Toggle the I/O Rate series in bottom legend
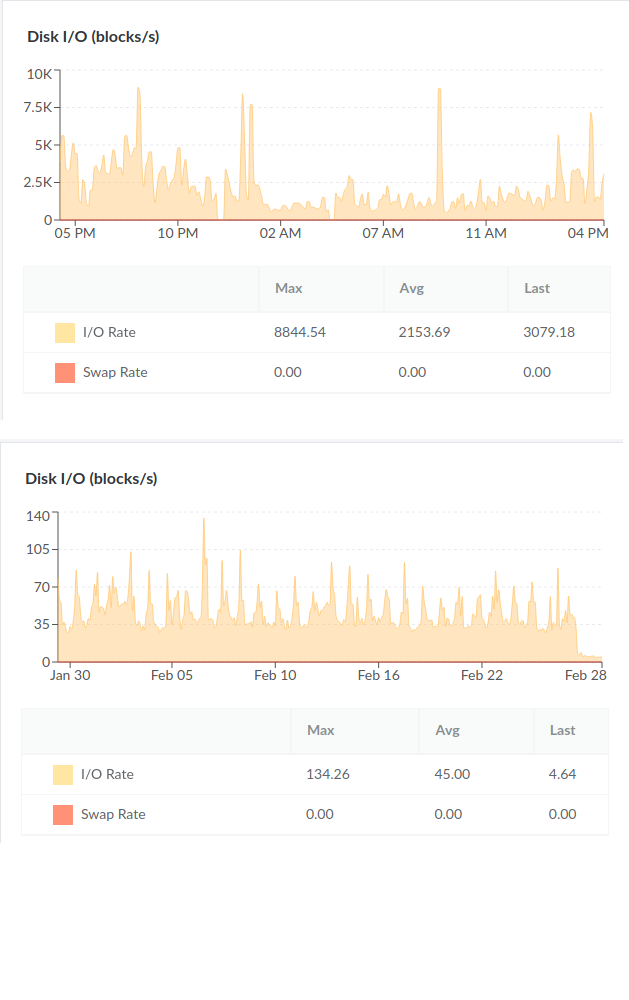Screen dimensions: 629x1000 (x=107, y=774)
